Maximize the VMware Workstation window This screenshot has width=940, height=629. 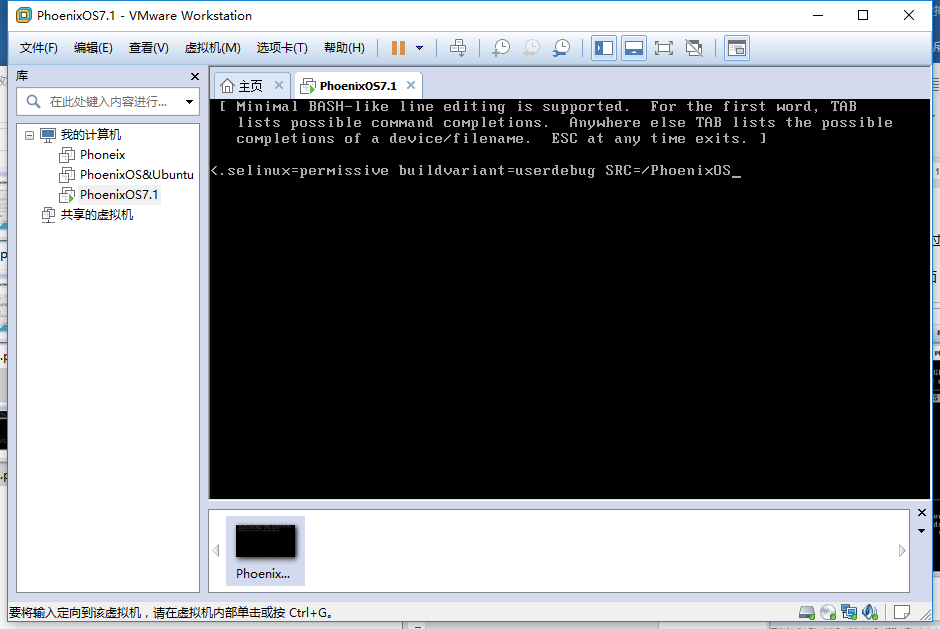click(863, 15)
